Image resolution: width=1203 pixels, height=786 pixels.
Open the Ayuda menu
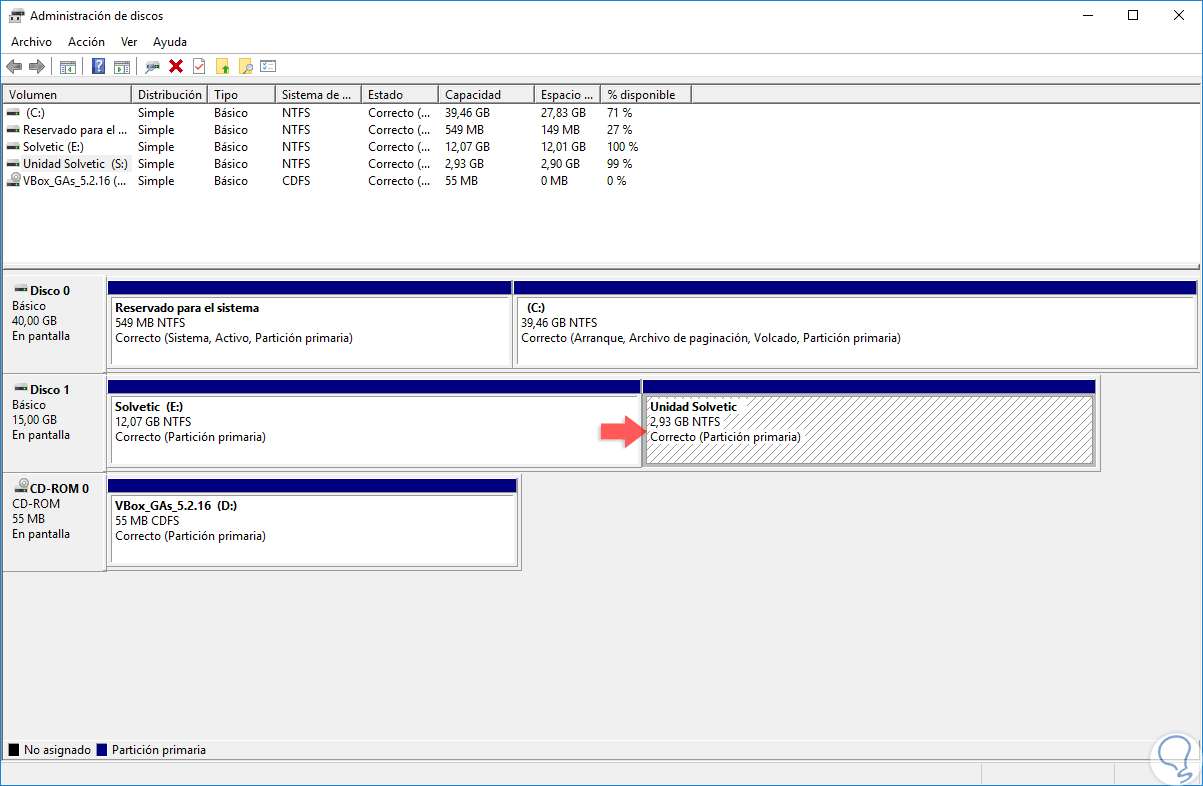170,42
